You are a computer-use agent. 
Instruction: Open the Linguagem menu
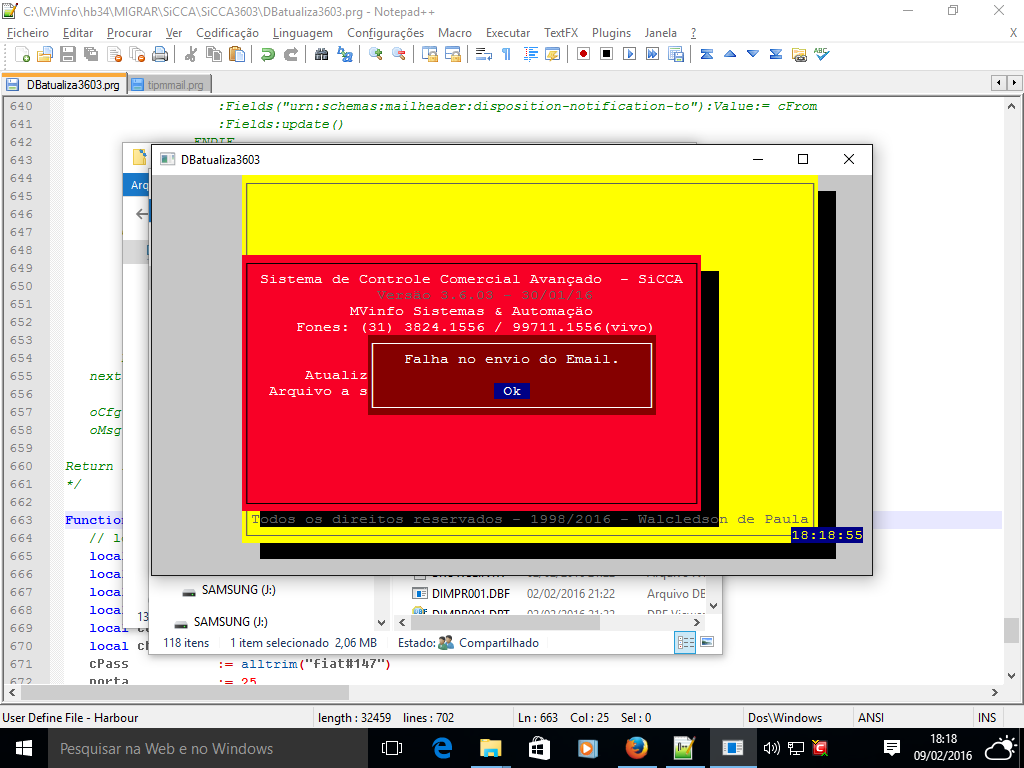click(302, 33)
